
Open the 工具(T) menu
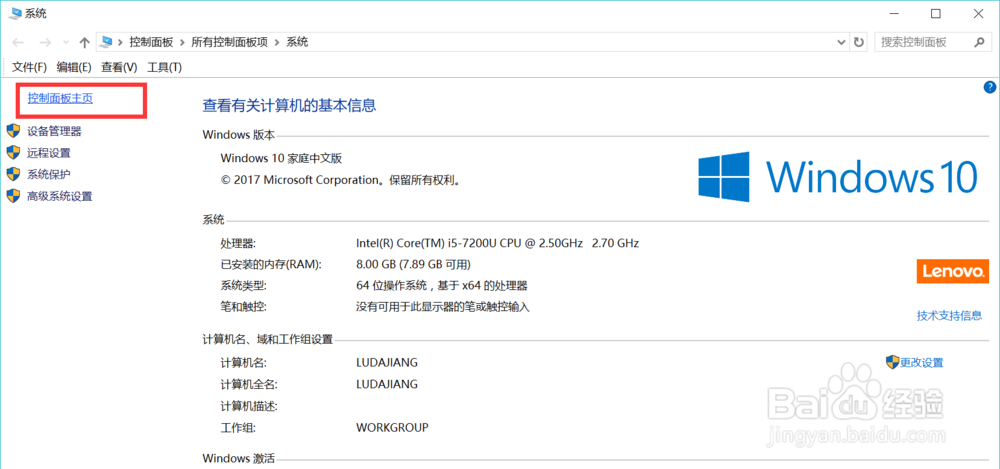(x=165, y=67)
